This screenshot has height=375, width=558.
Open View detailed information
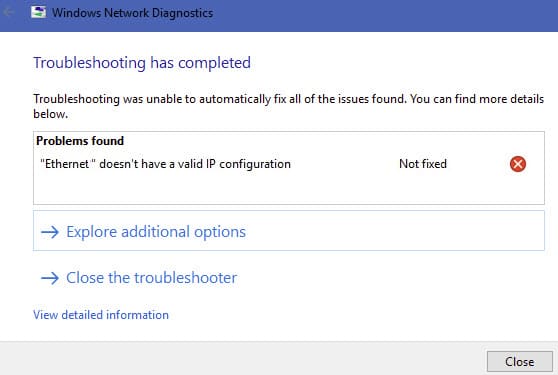pos(101,315)
